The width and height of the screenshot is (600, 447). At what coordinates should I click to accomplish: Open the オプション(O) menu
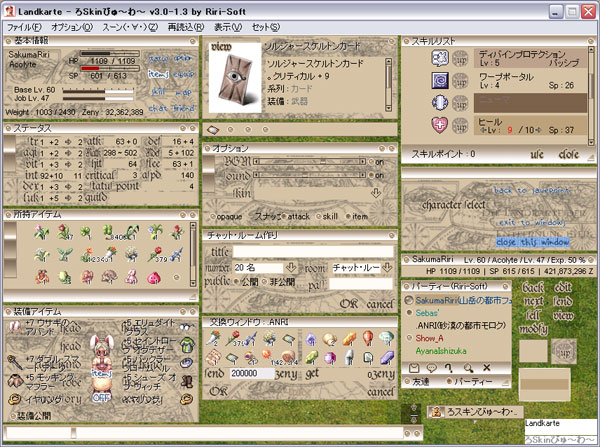click(x=72, y=27)
